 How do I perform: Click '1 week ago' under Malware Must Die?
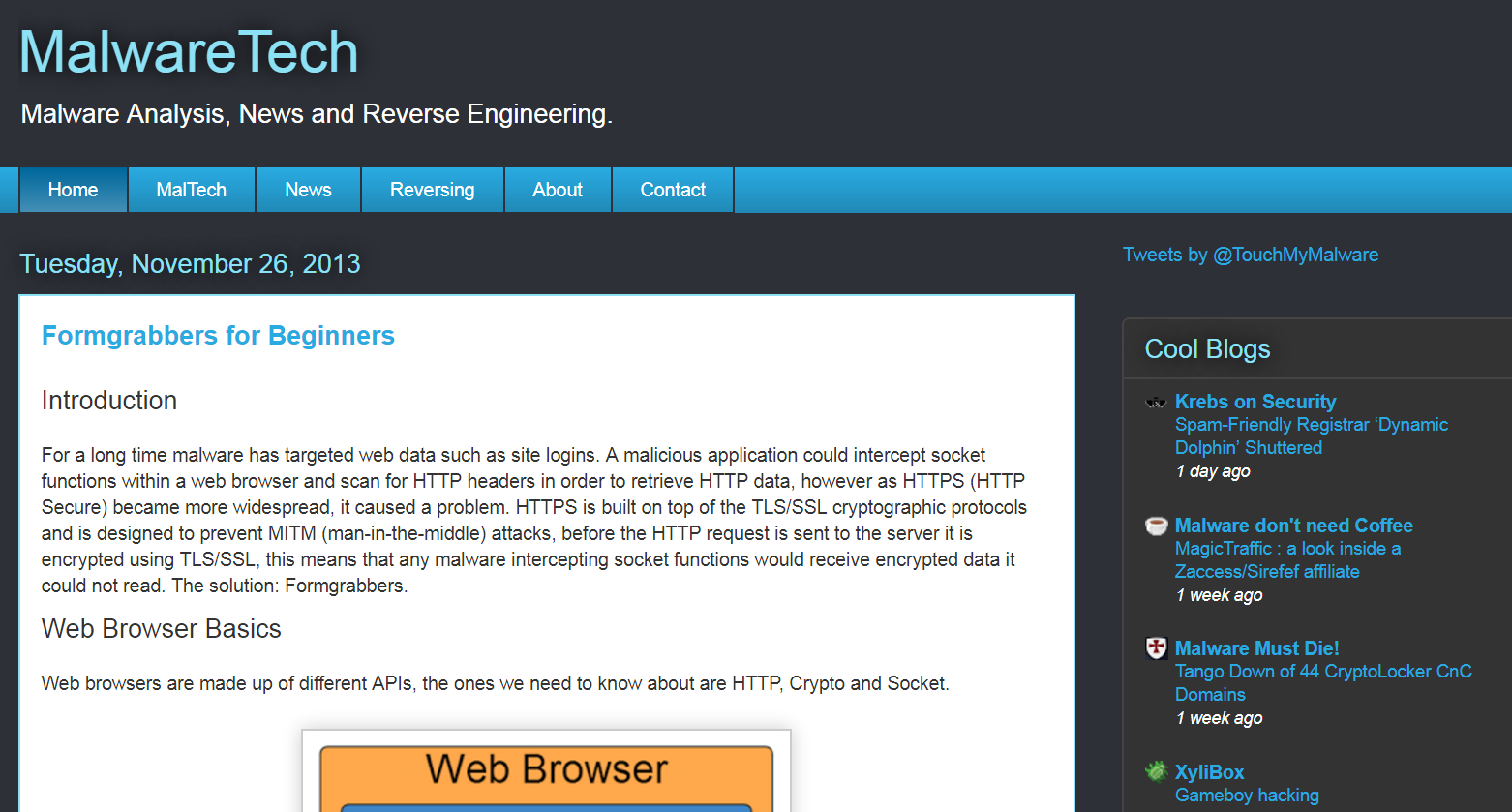point(1220,718)
